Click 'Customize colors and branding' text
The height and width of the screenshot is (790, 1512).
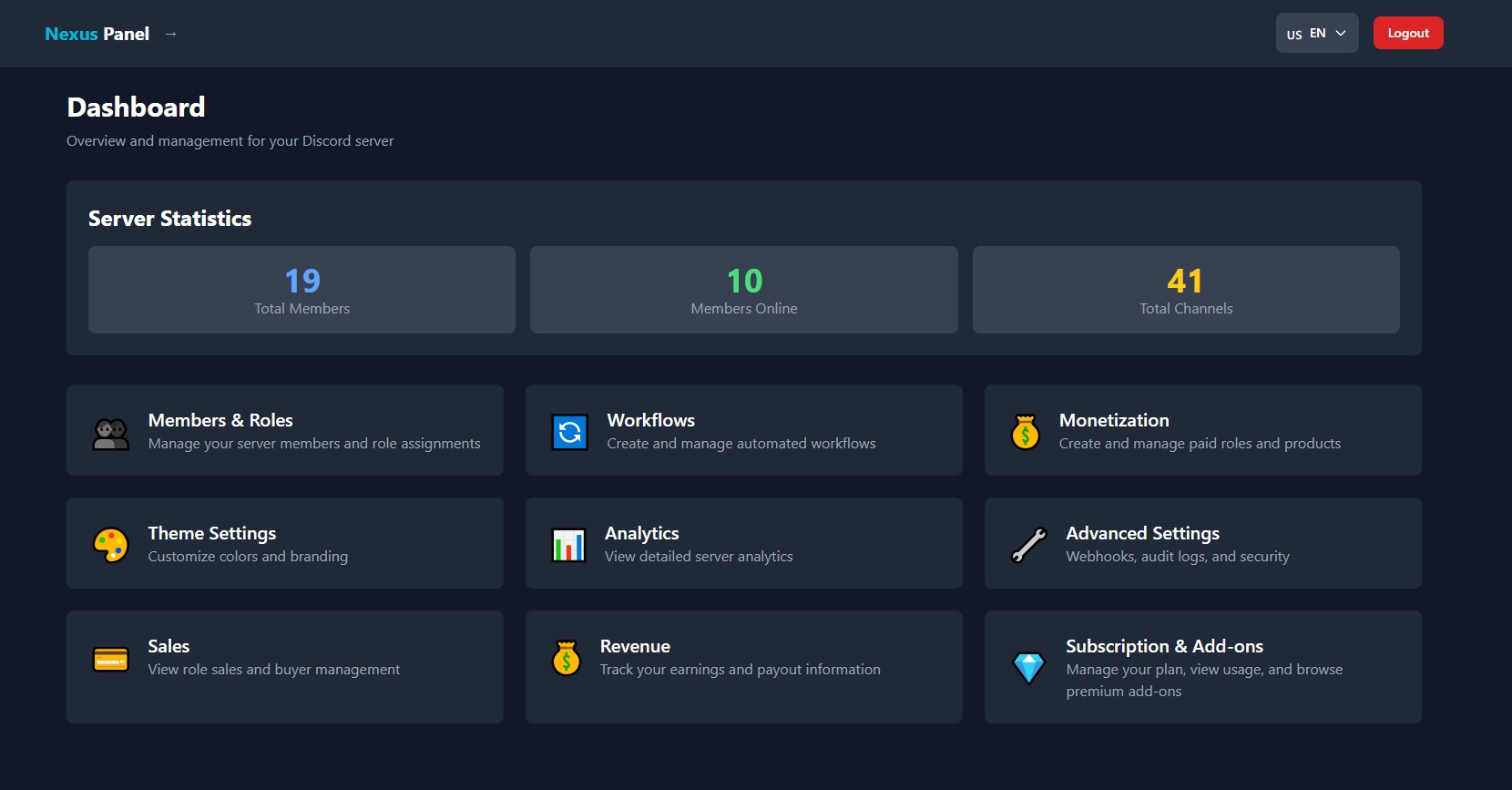coord(248,557)
